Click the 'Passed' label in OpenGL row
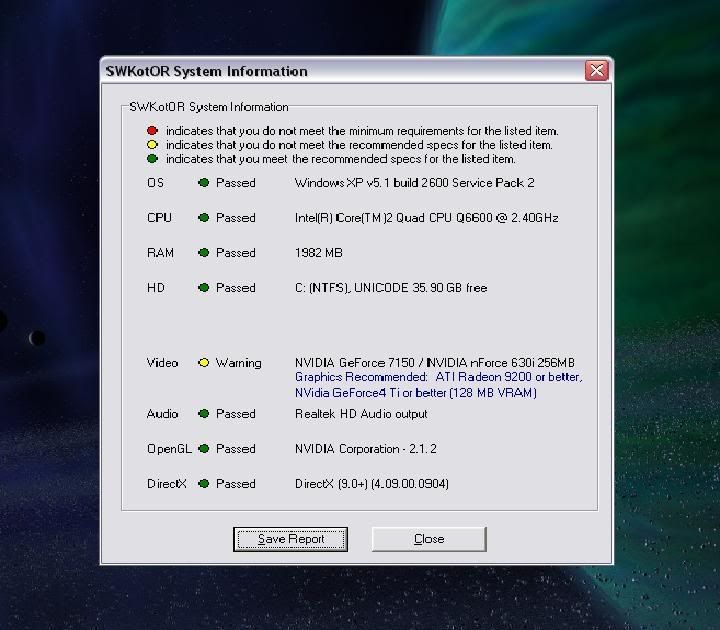Screen dimensions: 720x630 (x=236, y=449)
